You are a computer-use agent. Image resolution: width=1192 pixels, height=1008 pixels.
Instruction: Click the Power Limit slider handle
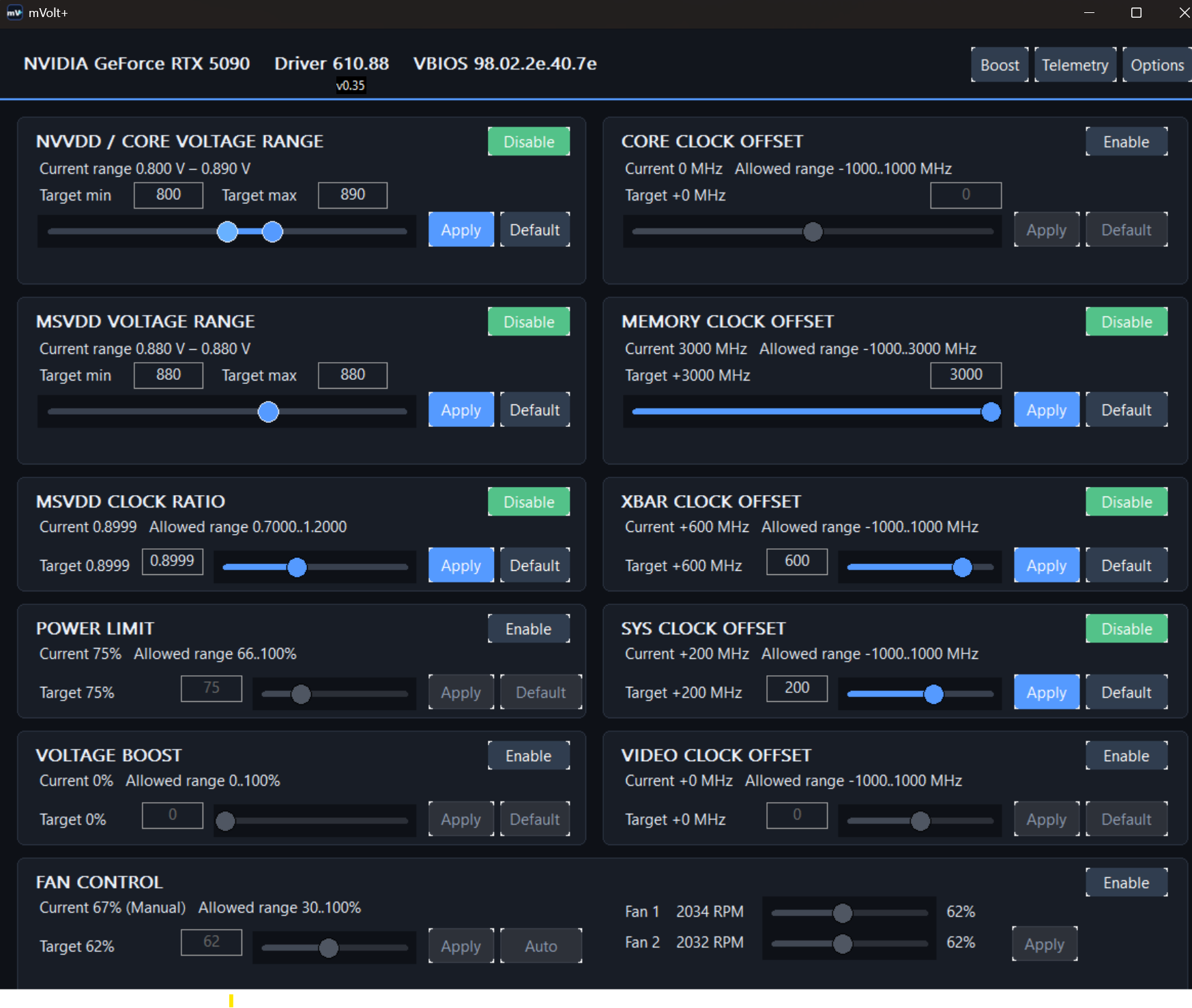point(301,694)
